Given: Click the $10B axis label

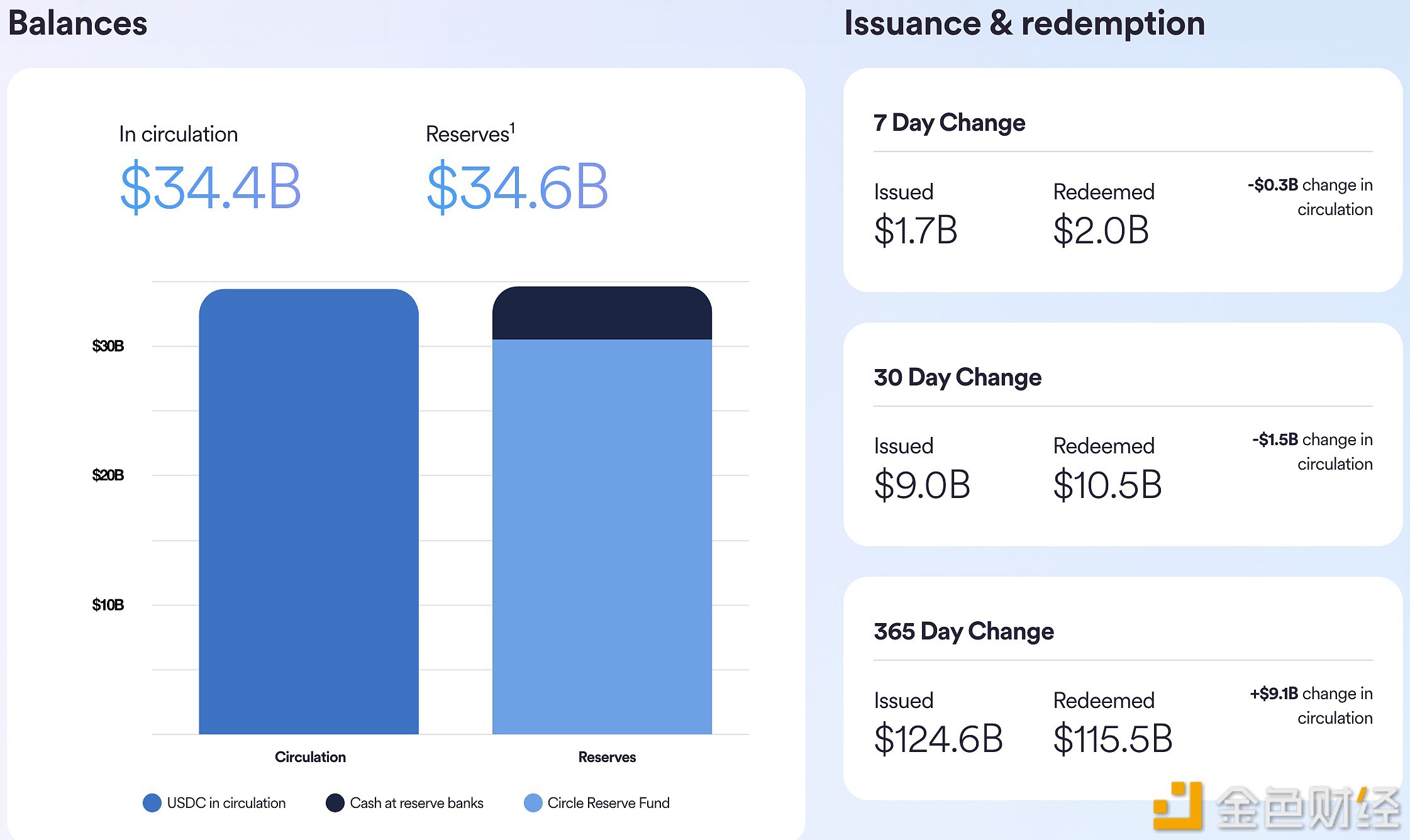Looking at the screenshot, I should tap(108, 605).
